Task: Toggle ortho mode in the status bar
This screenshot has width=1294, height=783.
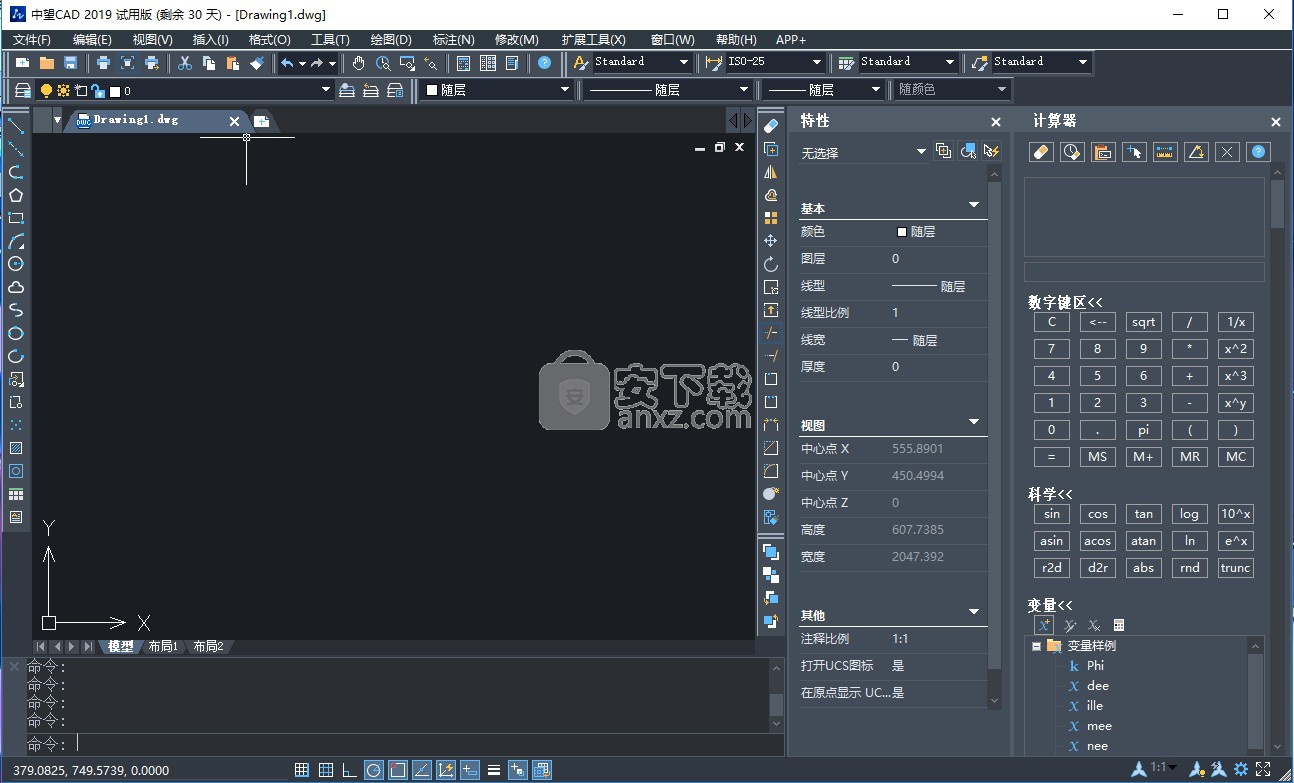Action: [350, 770]
